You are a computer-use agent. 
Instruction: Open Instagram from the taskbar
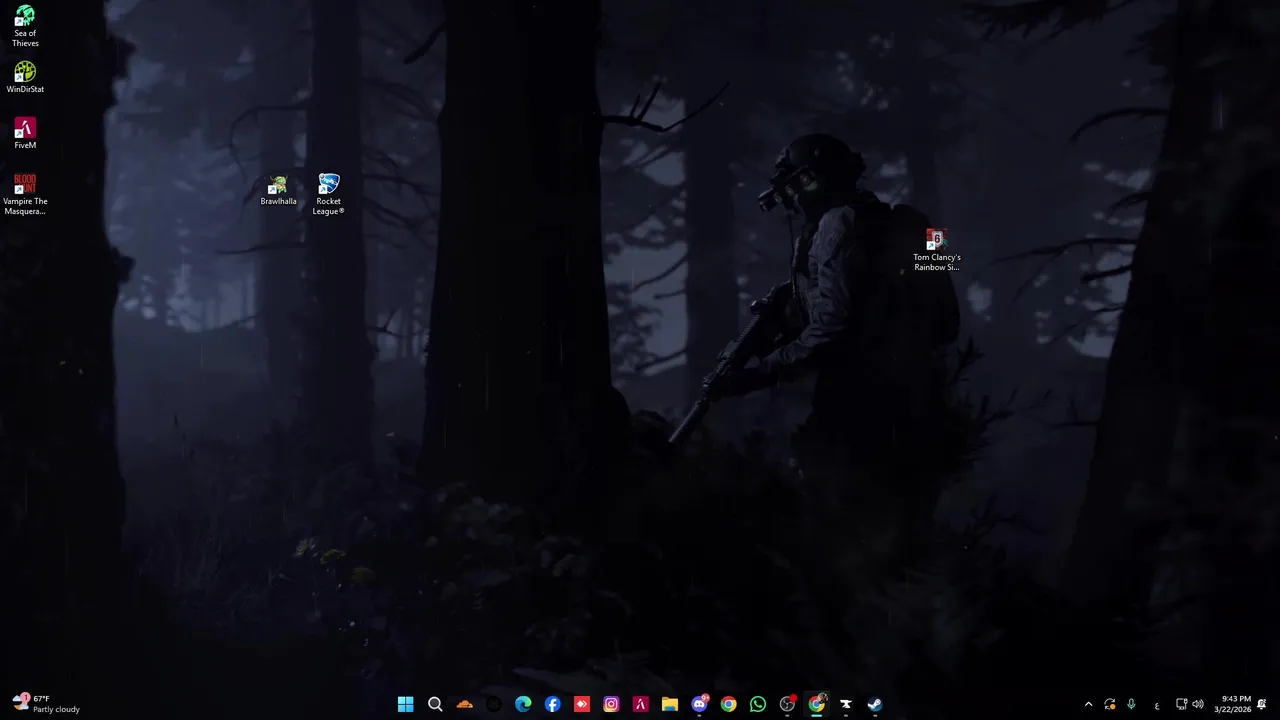click(x=611, y=704)
